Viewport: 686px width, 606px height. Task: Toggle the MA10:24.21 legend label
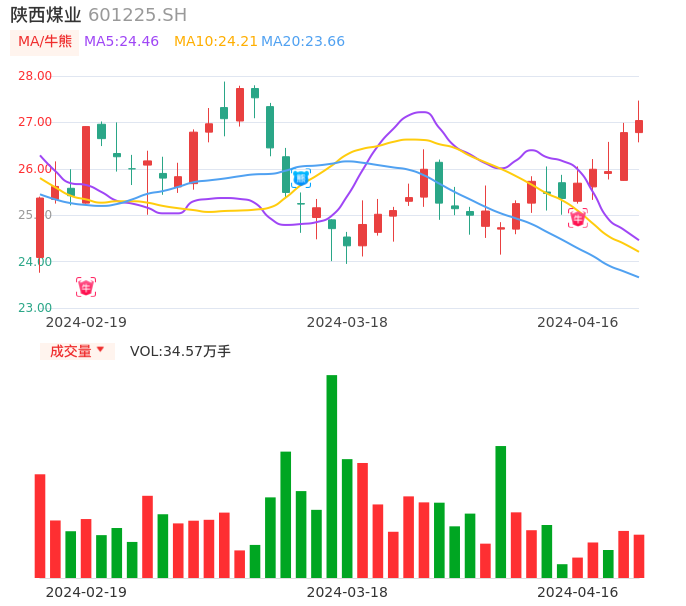pos(216,41)
